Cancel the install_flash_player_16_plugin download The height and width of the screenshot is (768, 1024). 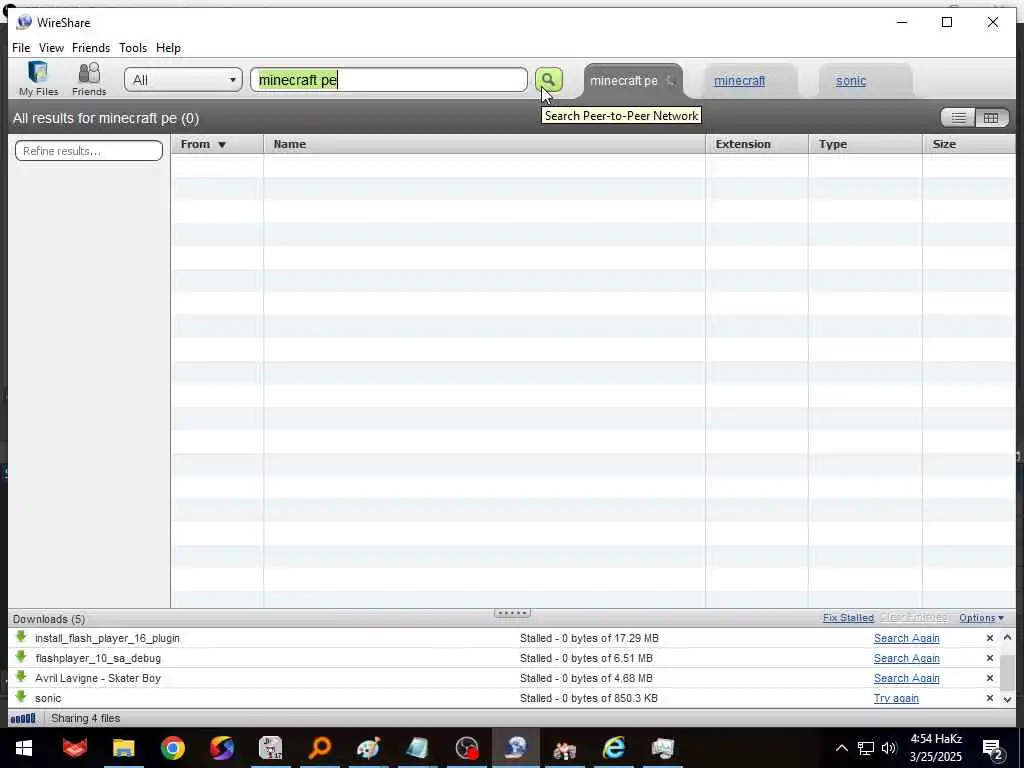click(989, 638)
